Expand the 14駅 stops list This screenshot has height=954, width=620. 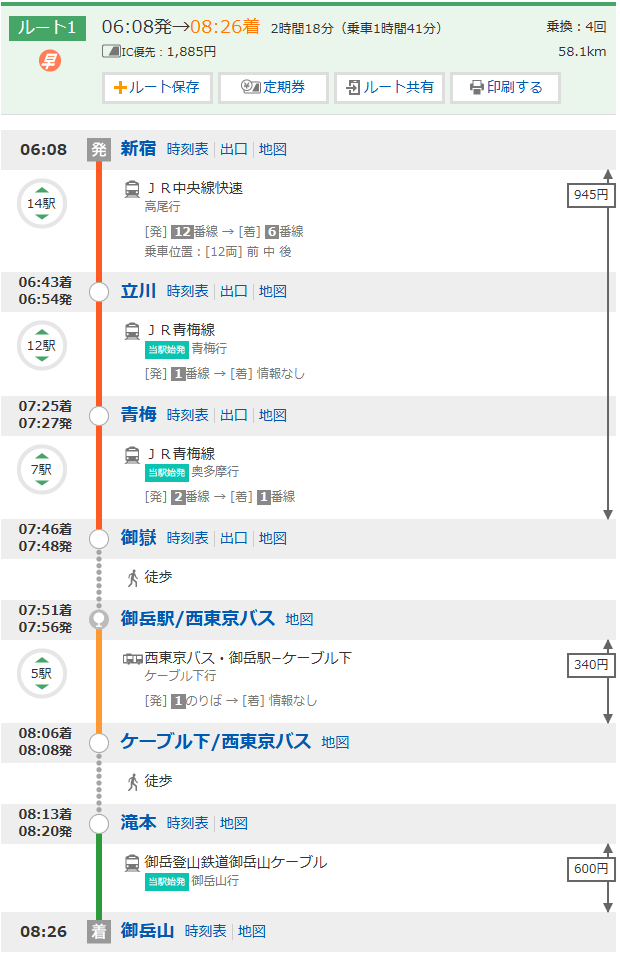coord(41,204)
